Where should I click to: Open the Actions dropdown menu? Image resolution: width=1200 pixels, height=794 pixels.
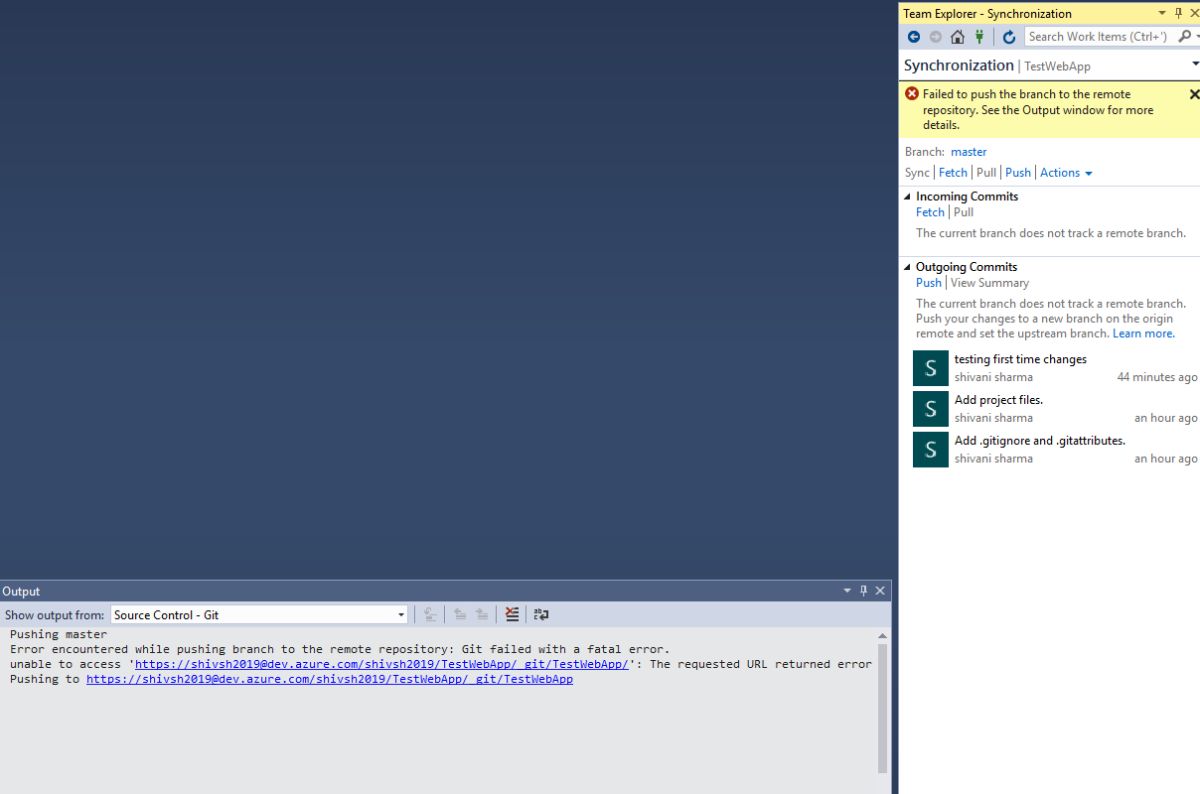[1066, 173]
